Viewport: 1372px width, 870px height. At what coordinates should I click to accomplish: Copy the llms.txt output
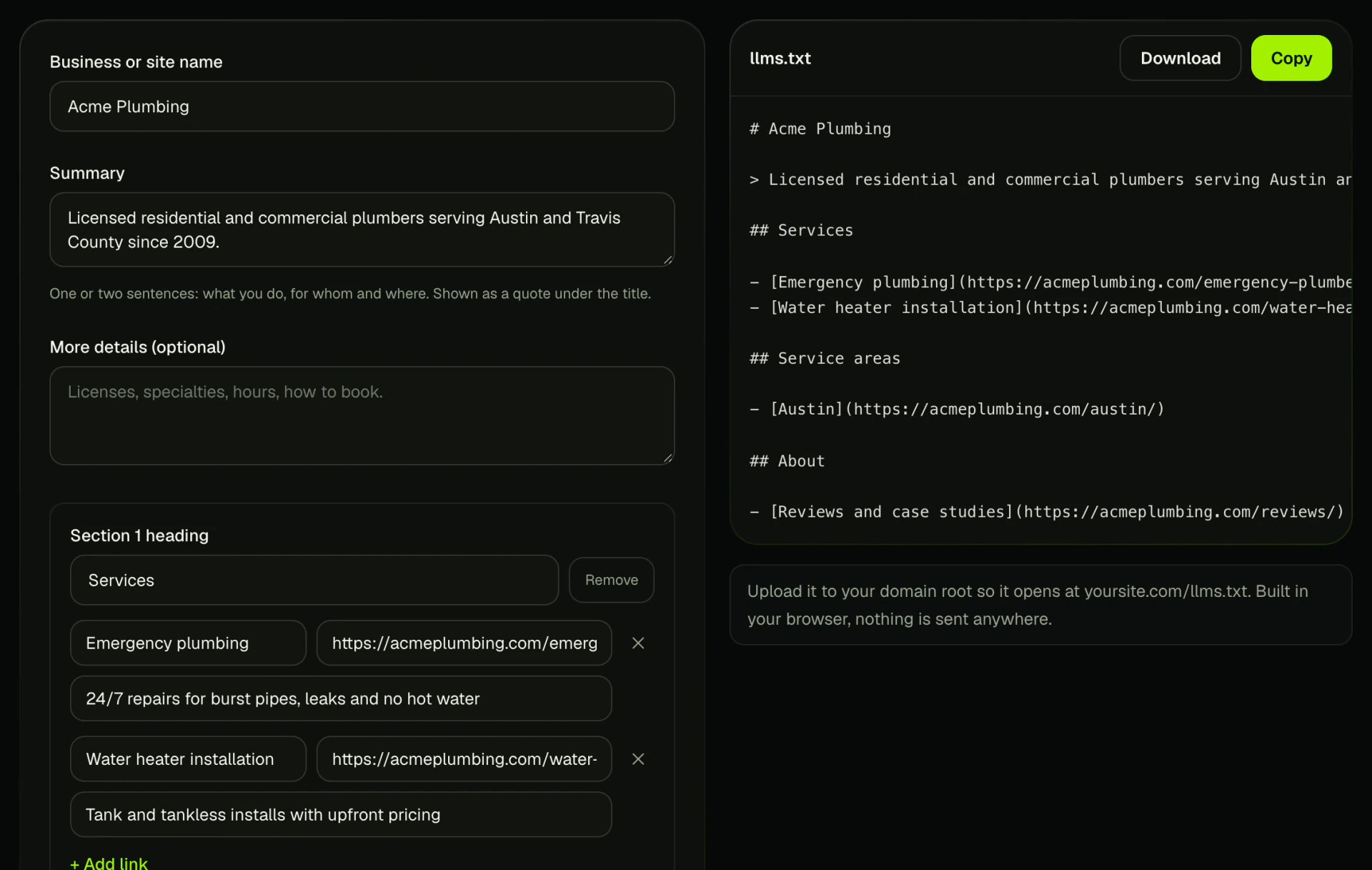pyautogui.click(x=1291, y=58)
